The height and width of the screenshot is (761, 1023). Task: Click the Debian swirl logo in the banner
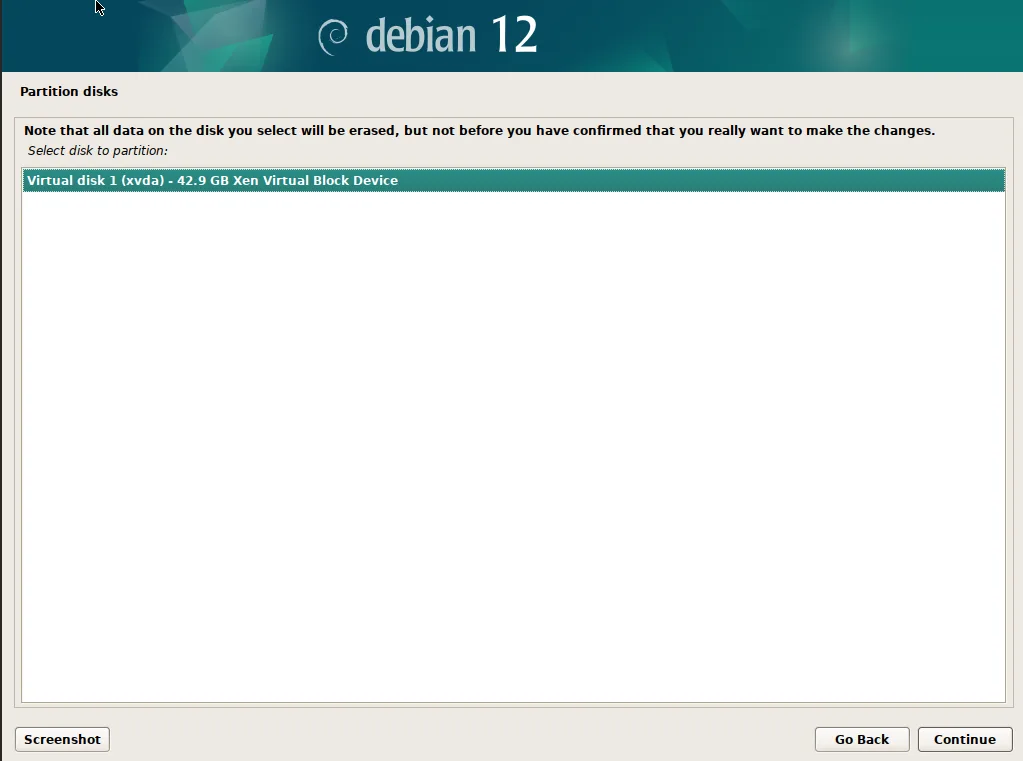(x=333, y=37)
